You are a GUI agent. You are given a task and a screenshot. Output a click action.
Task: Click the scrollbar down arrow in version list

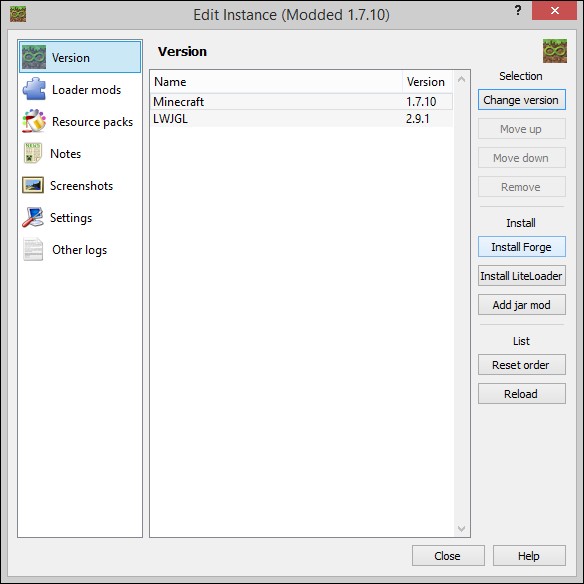click(x=461, y=529)
